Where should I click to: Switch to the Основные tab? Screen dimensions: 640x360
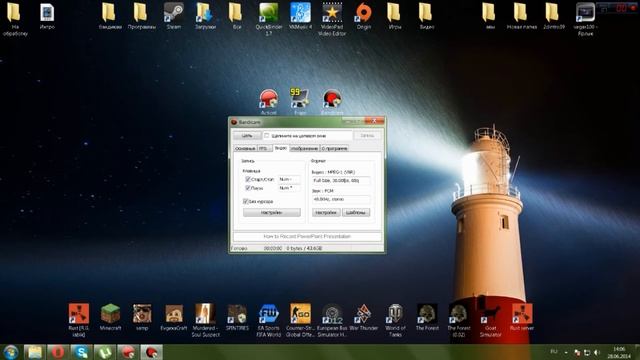pyautogui.click(x=245, y=149)
